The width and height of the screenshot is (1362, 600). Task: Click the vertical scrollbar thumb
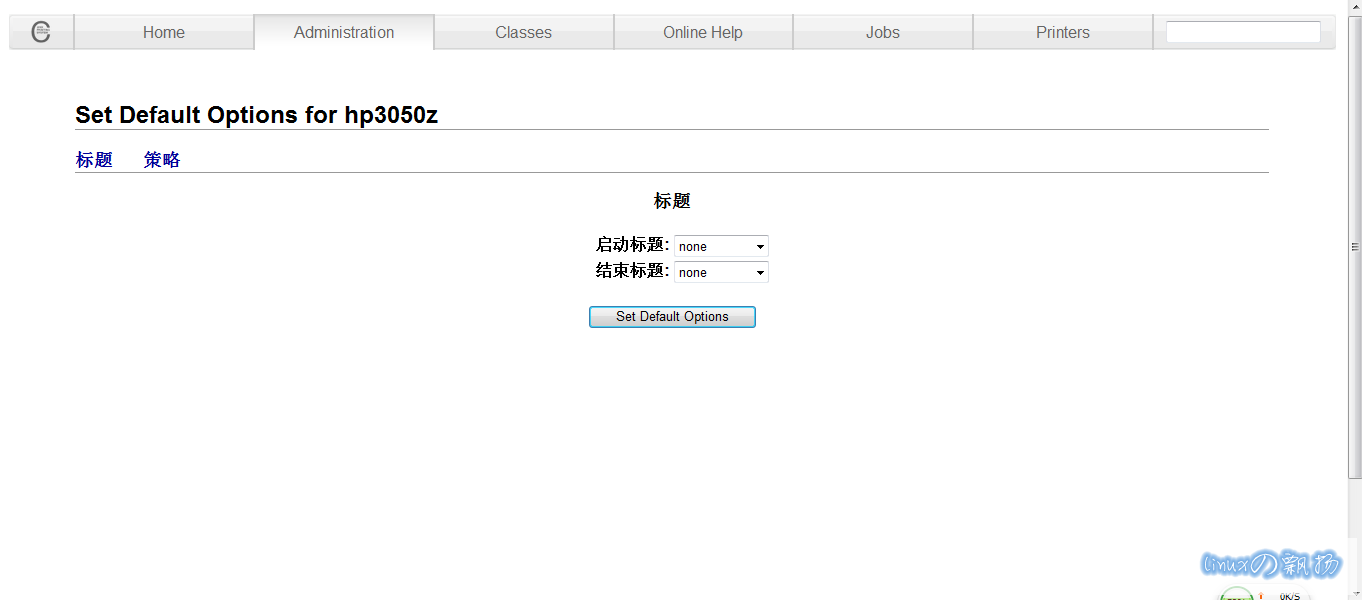pos(1355,246)
